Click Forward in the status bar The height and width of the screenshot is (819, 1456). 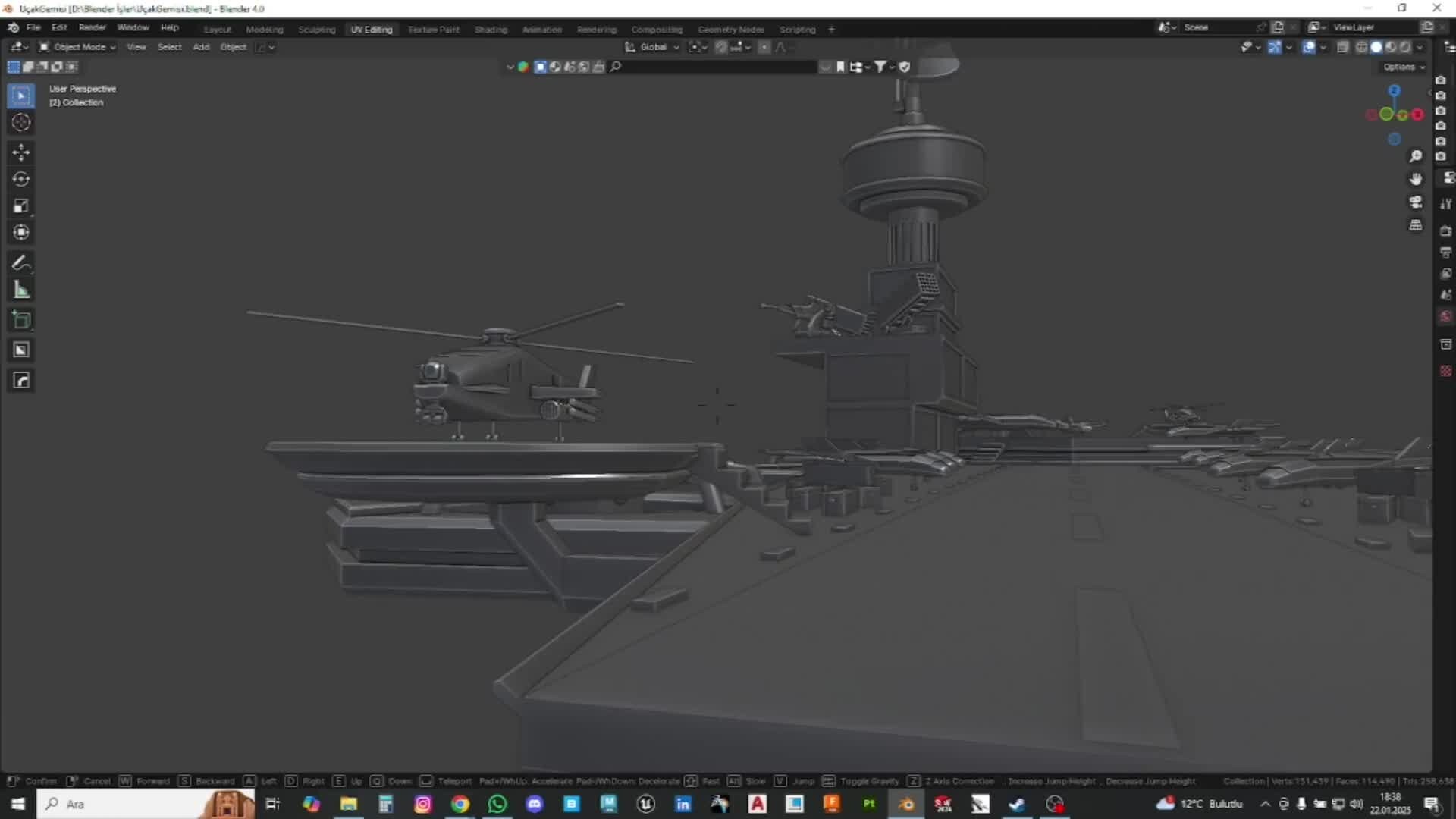[x=154, y=780]
